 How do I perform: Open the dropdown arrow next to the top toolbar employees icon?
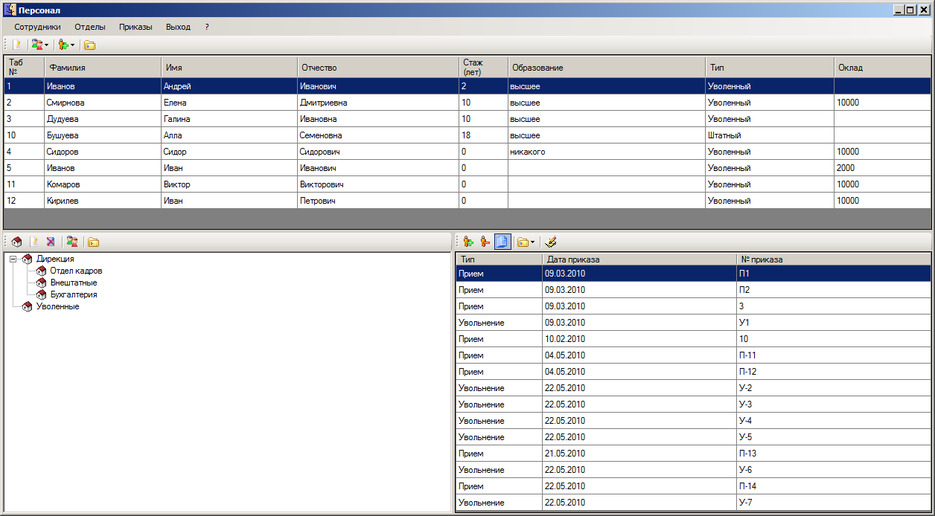47,45
